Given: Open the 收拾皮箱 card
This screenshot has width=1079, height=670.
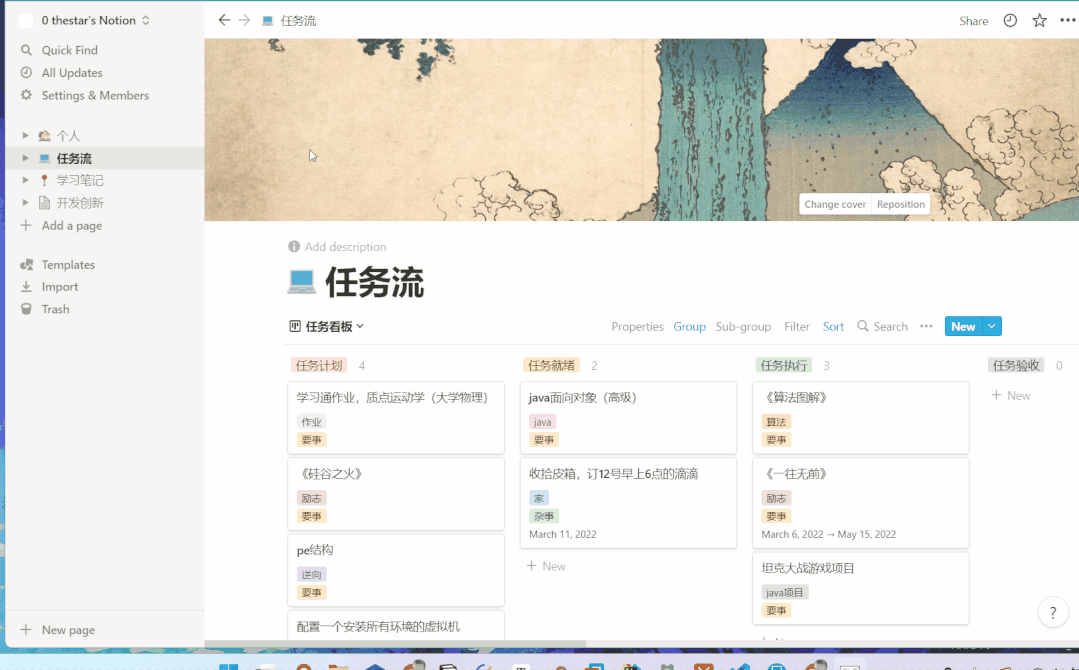Looking at the screenshot, I should click(x=628, y=503).
